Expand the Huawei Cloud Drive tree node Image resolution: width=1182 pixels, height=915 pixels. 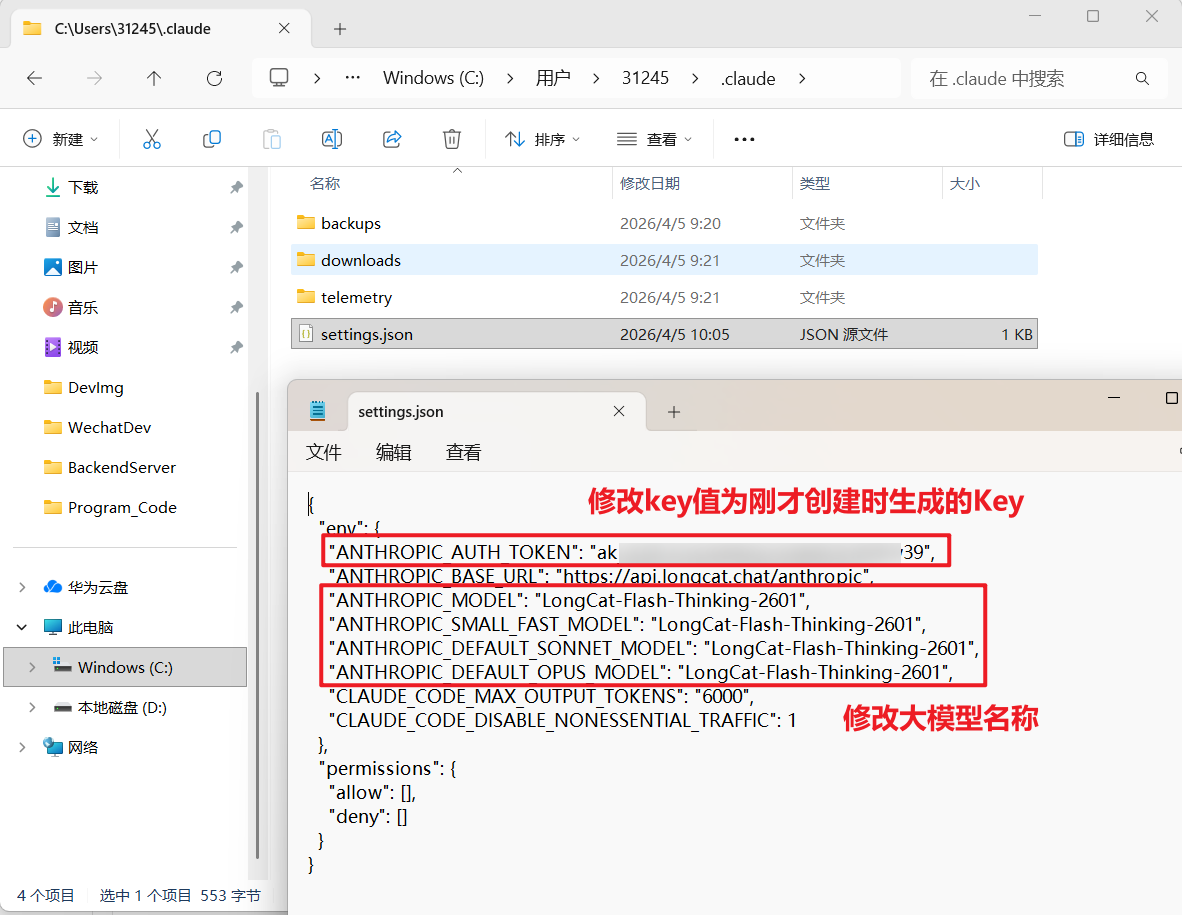click(22, 587)
